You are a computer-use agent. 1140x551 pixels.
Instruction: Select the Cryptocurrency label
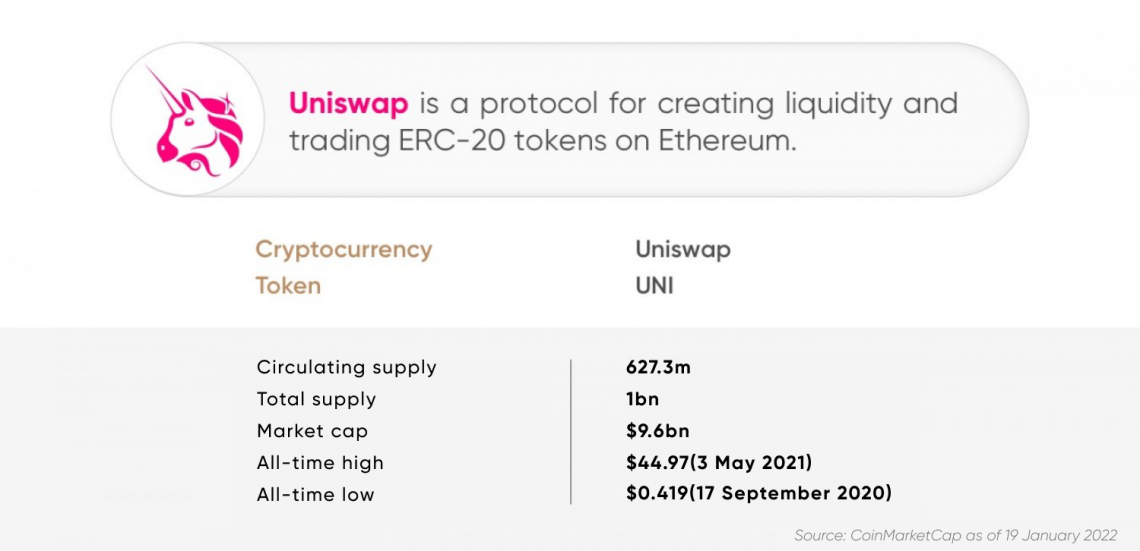pyautogui.click(x=344, y=250)
